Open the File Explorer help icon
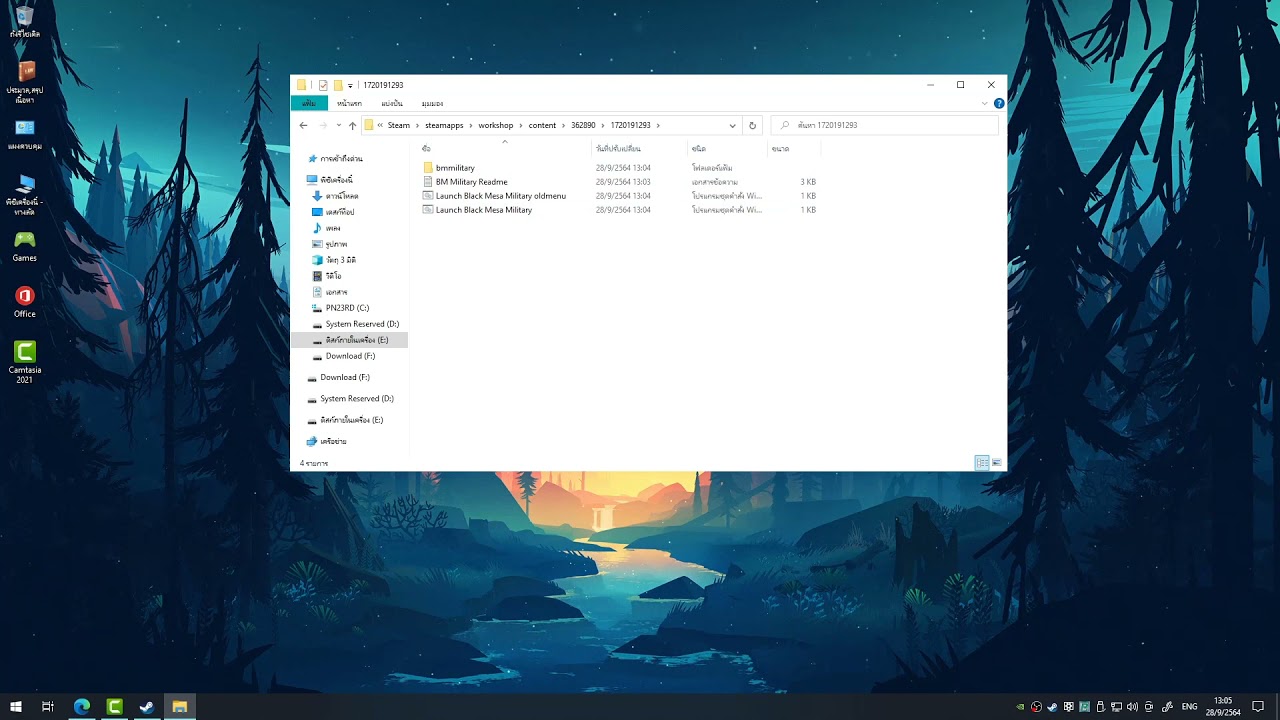This screenshot has height=720, width=1280. (998, 104)
